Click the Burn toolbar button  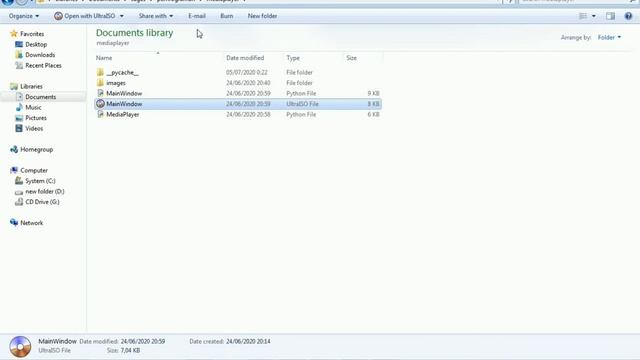(x=227, y=16)
